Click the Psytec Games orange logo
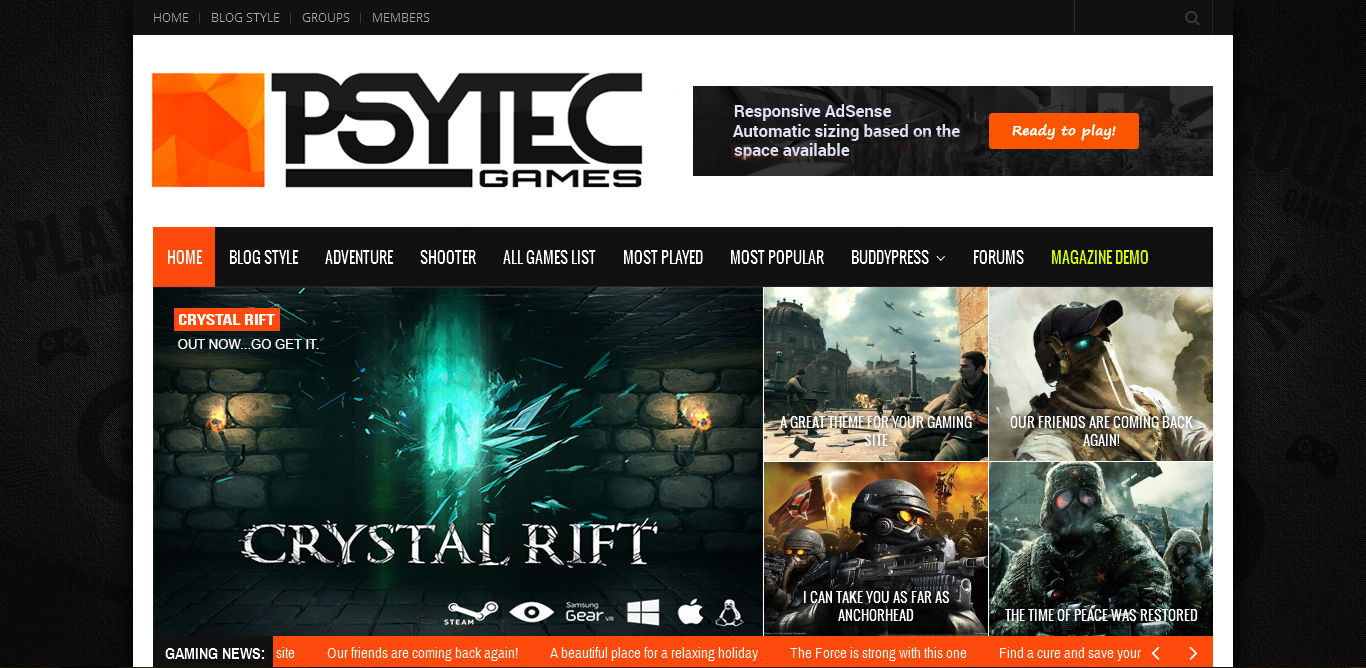1366x668 pixels. click(x=397, y=130)
